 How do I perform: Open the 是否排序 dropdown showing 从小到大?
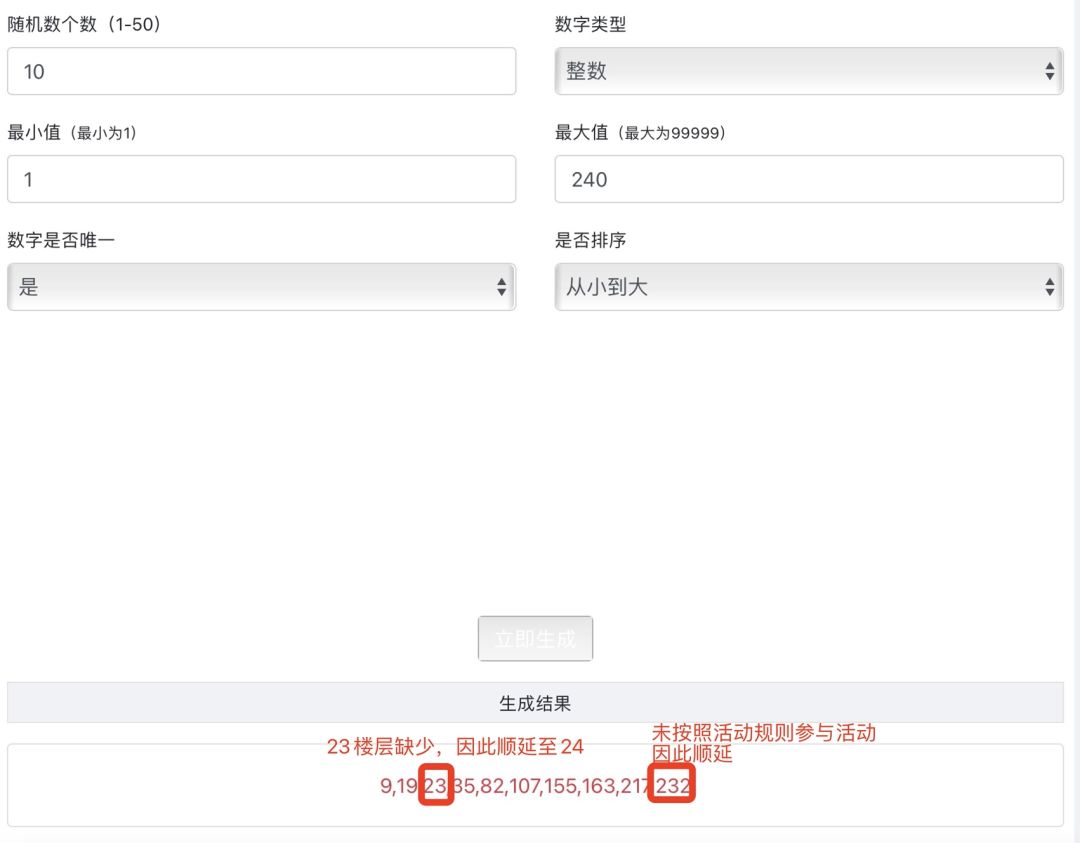(x=808, y=288)
